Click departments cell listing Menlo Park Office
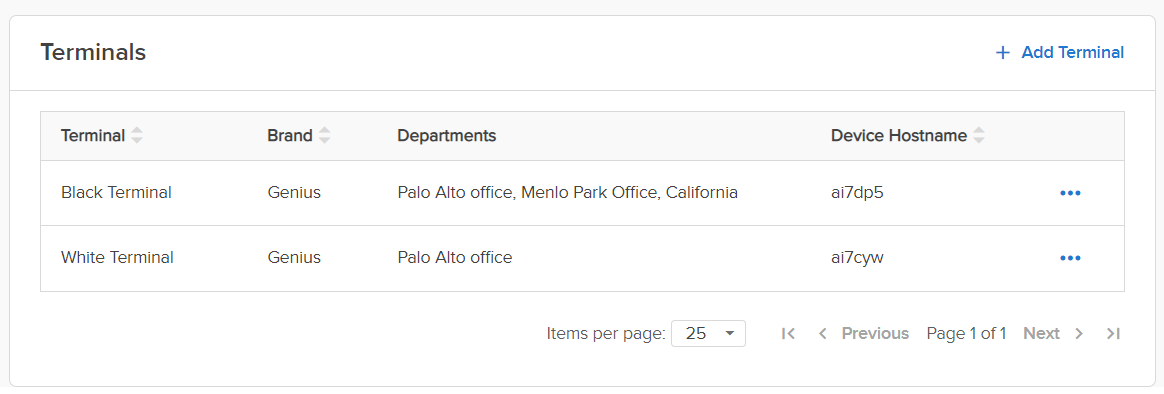1164x394 pixels. point(567,193)
